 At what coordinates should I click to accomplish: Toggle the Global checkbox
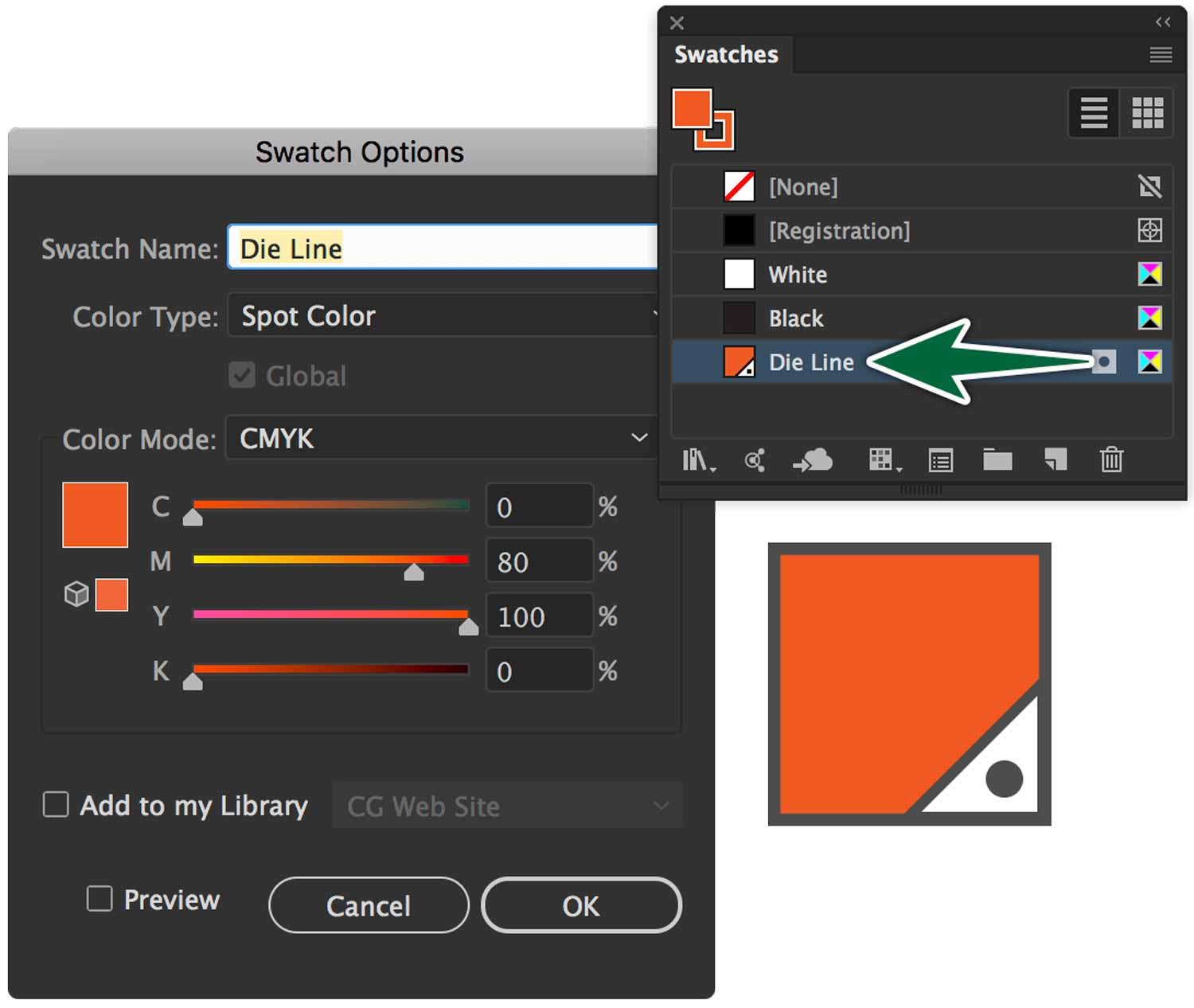click(242, 375)
